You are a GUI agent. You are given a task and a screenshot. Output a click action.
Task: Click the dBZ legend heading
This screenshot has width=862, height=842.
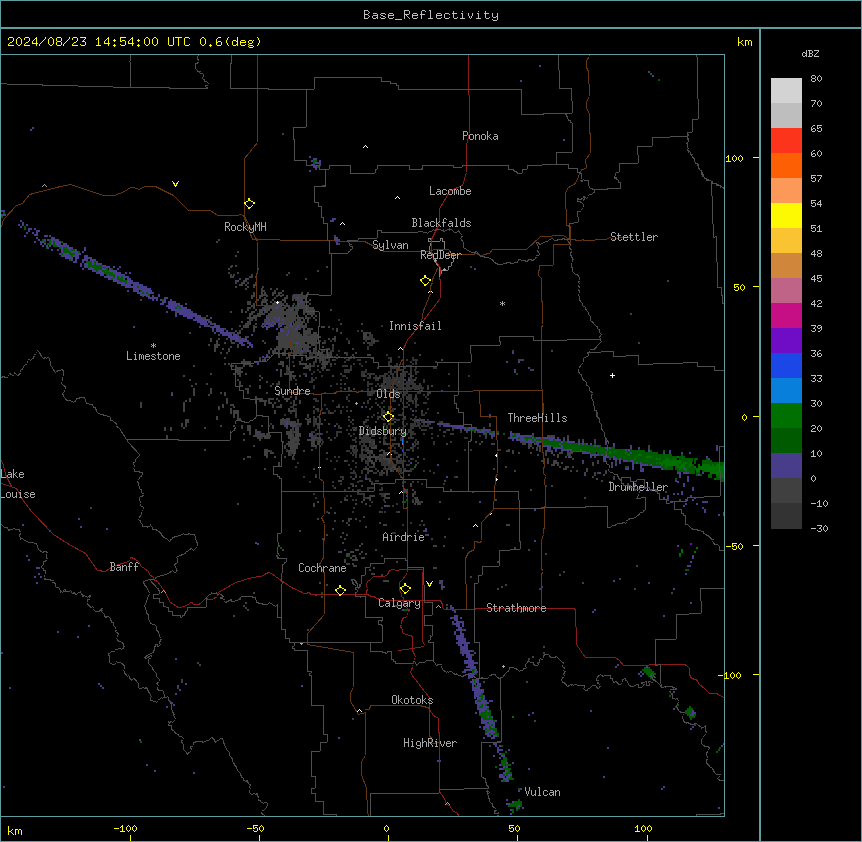[810, 53]
